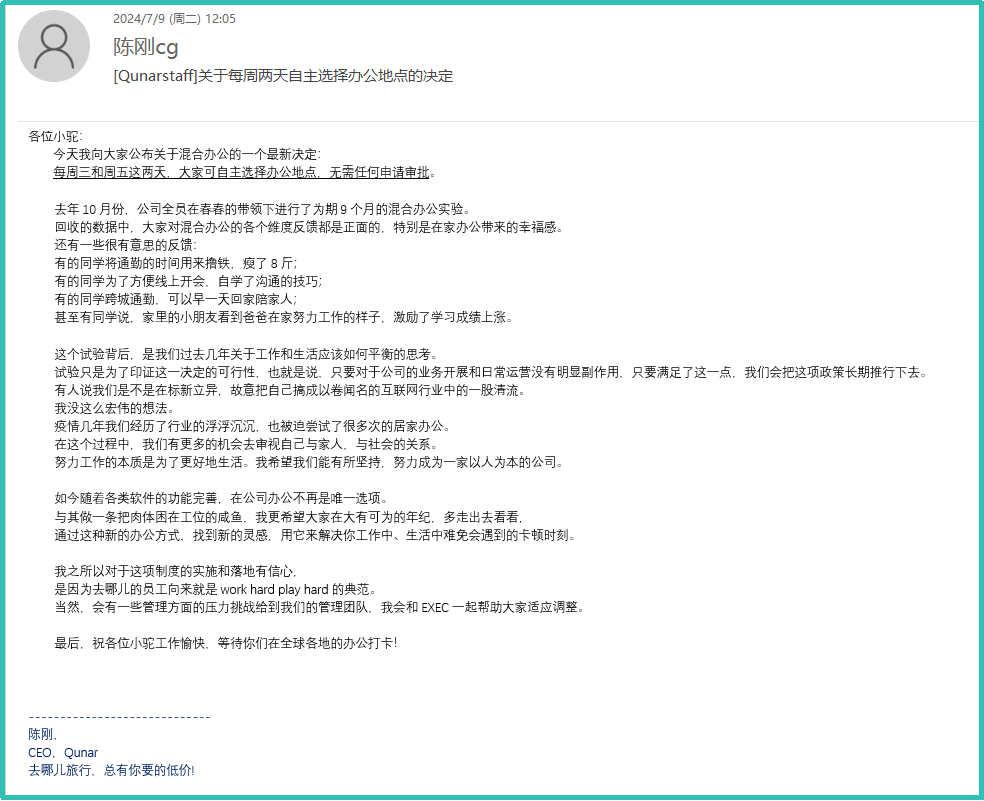Image resolution: width=984 pixels, height=801 pixels.
Task: Open sender name 陈刚cg contact card
Action: click(x=146, y=47)
